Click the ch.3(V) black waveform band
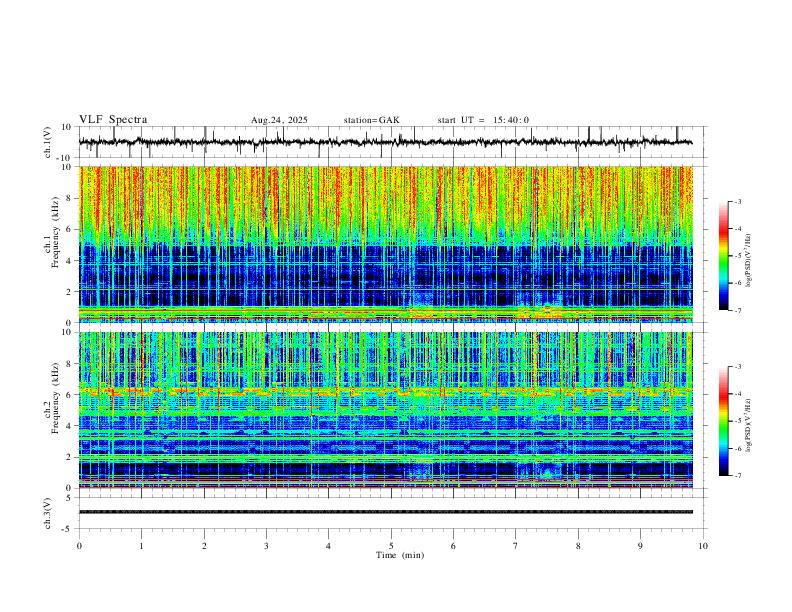 coord(386,512)
